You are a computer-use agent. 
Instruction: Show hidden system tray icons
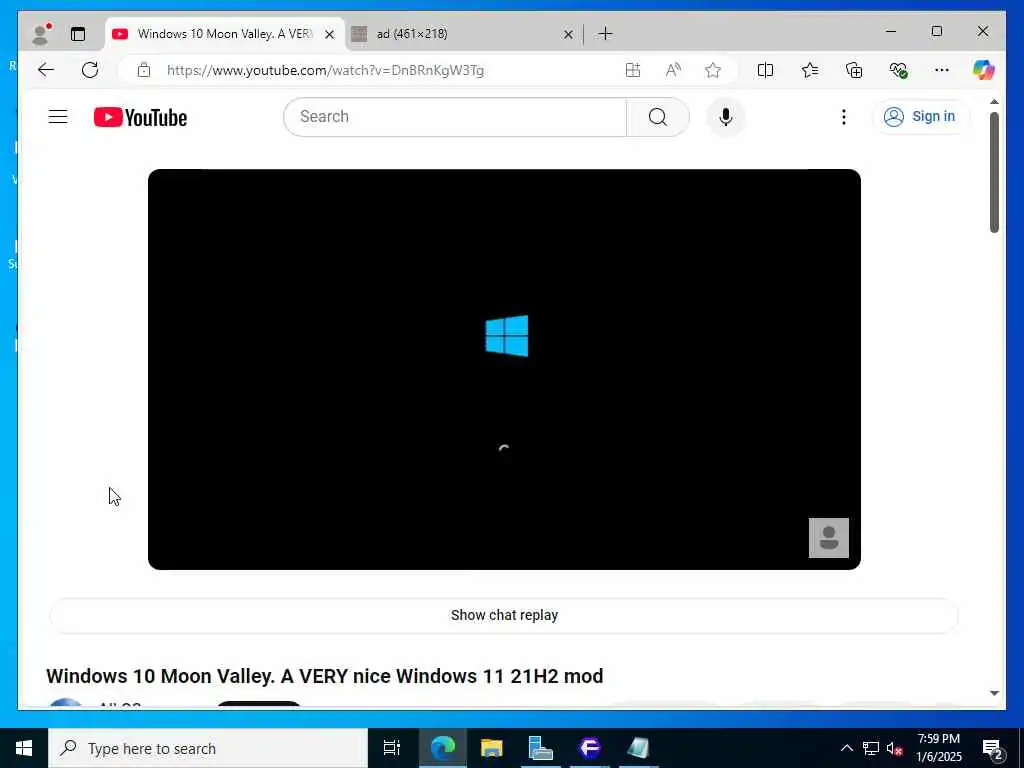click(846, 748)
